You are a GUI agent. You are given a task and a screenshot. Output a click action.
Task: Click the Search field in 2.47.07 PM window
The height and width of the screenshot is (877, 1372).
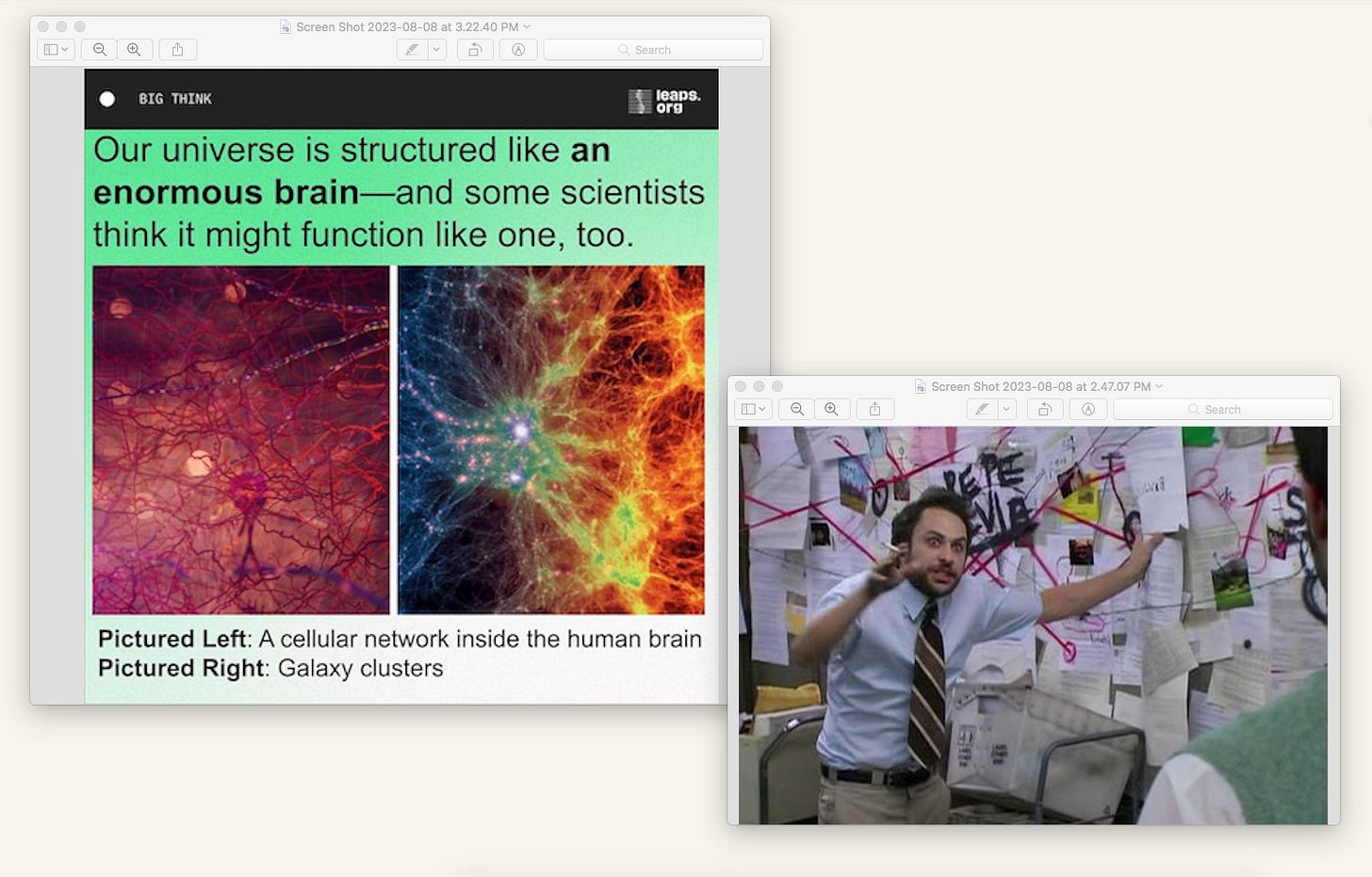pos(1223,409)
